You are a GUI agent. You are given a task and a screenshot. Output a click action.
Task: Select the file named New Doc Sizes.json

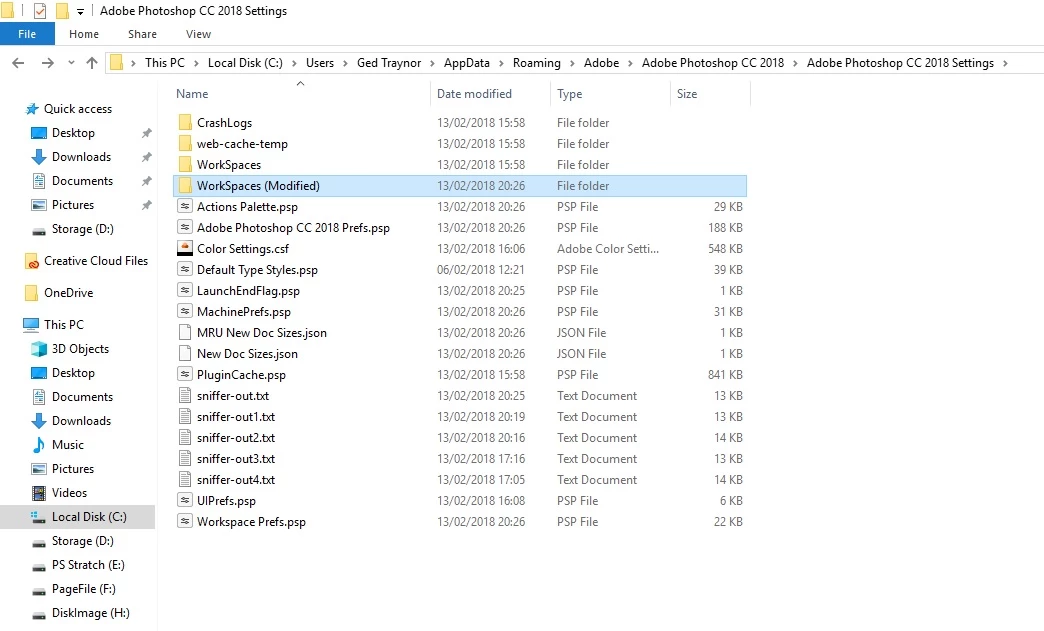point(247,353)
